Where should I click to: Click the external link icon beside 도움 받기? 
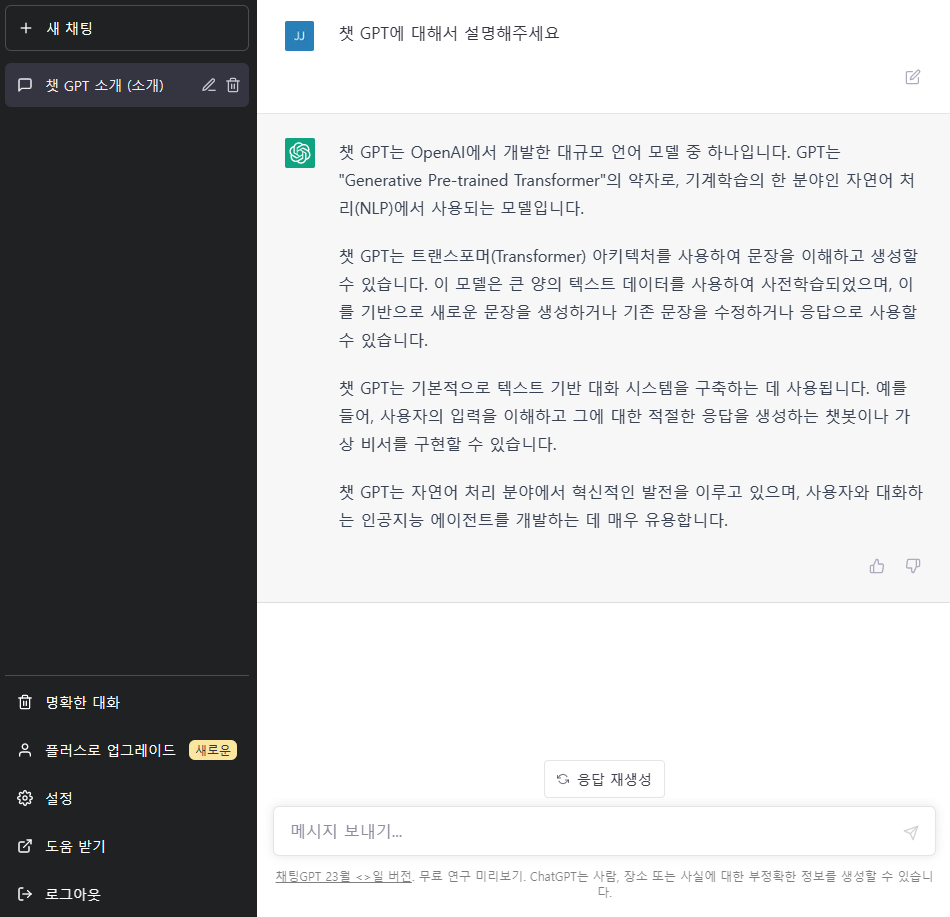point(25,846)
